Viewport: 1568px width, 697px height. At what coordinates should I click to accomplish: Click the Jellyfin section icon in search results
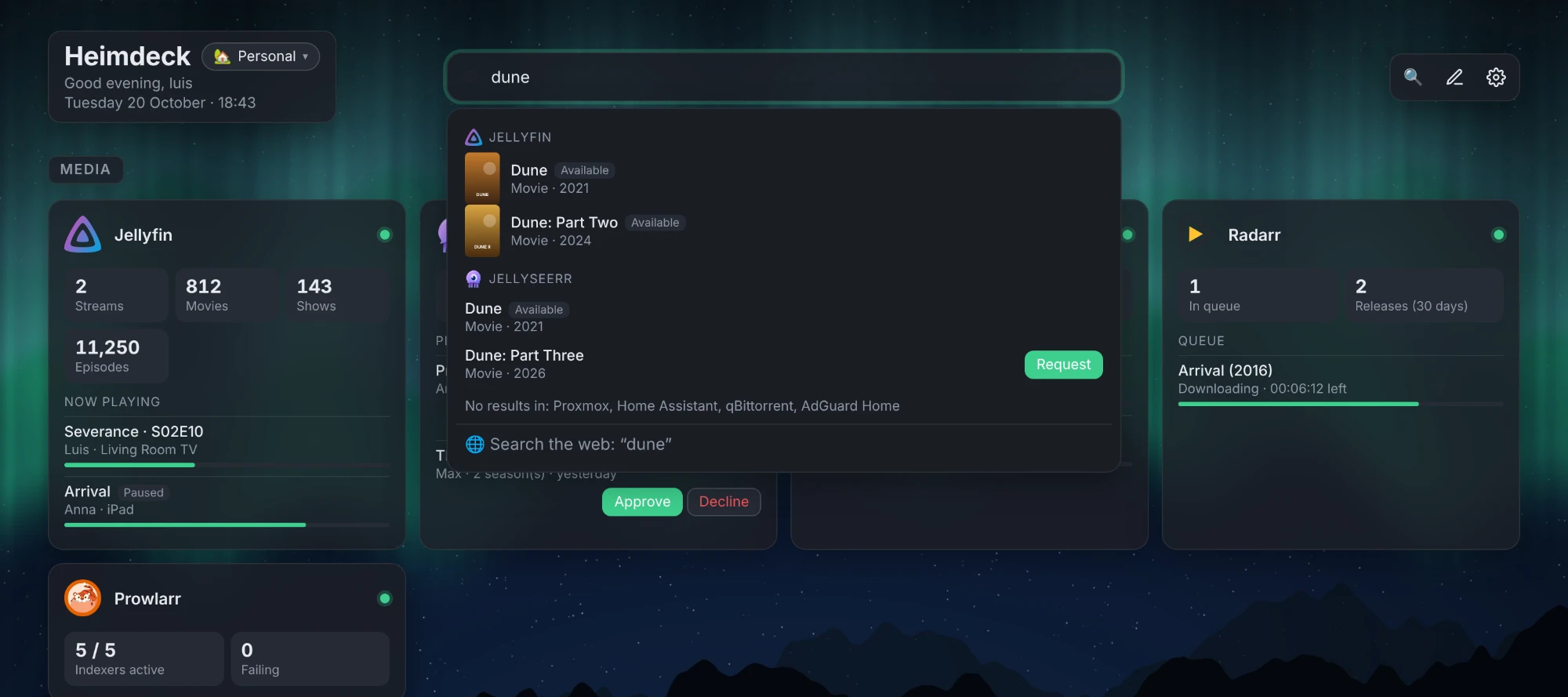[x=474, y=137]
